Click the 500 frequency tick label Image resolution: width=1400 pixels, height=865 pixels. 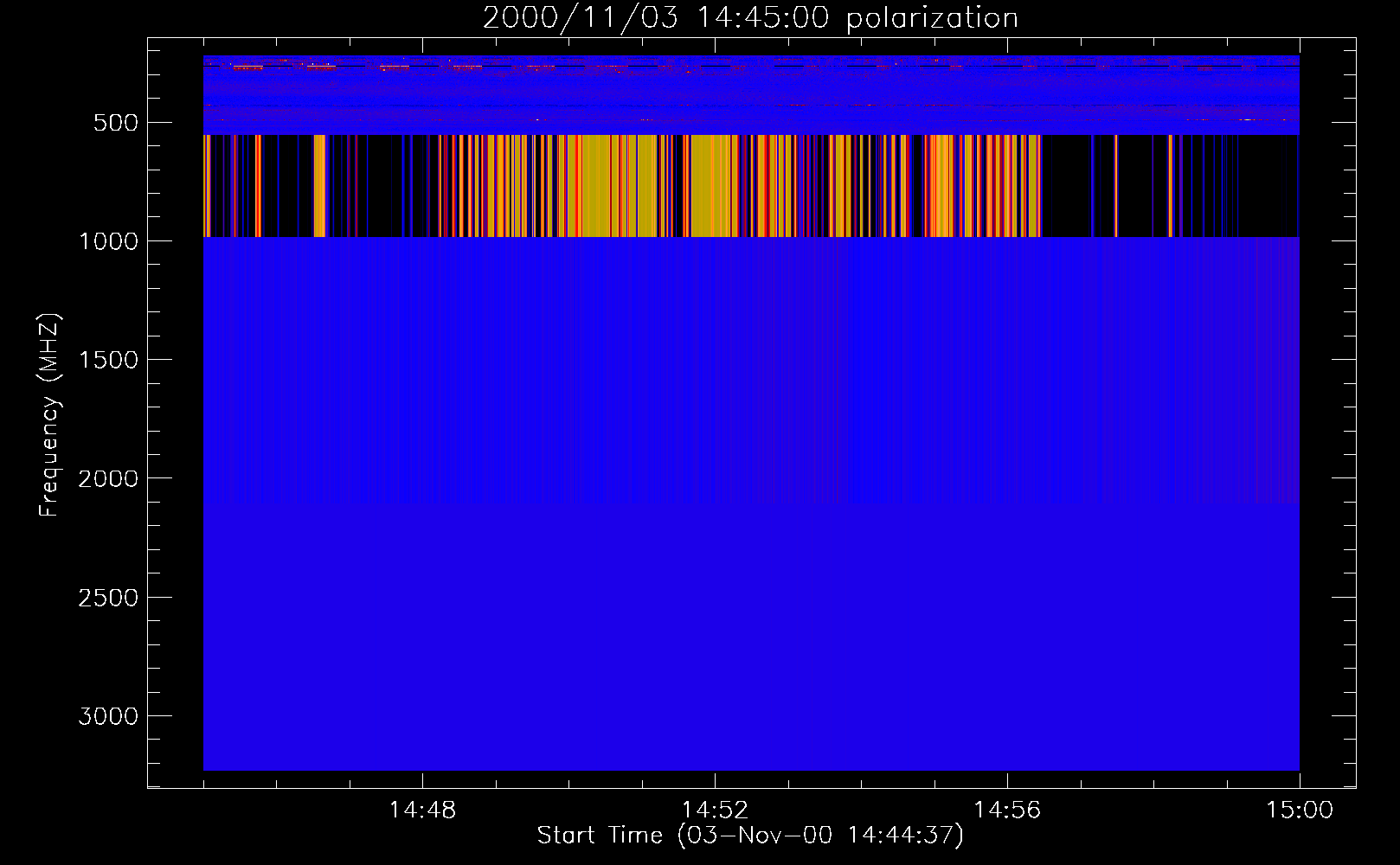point(116,123)
